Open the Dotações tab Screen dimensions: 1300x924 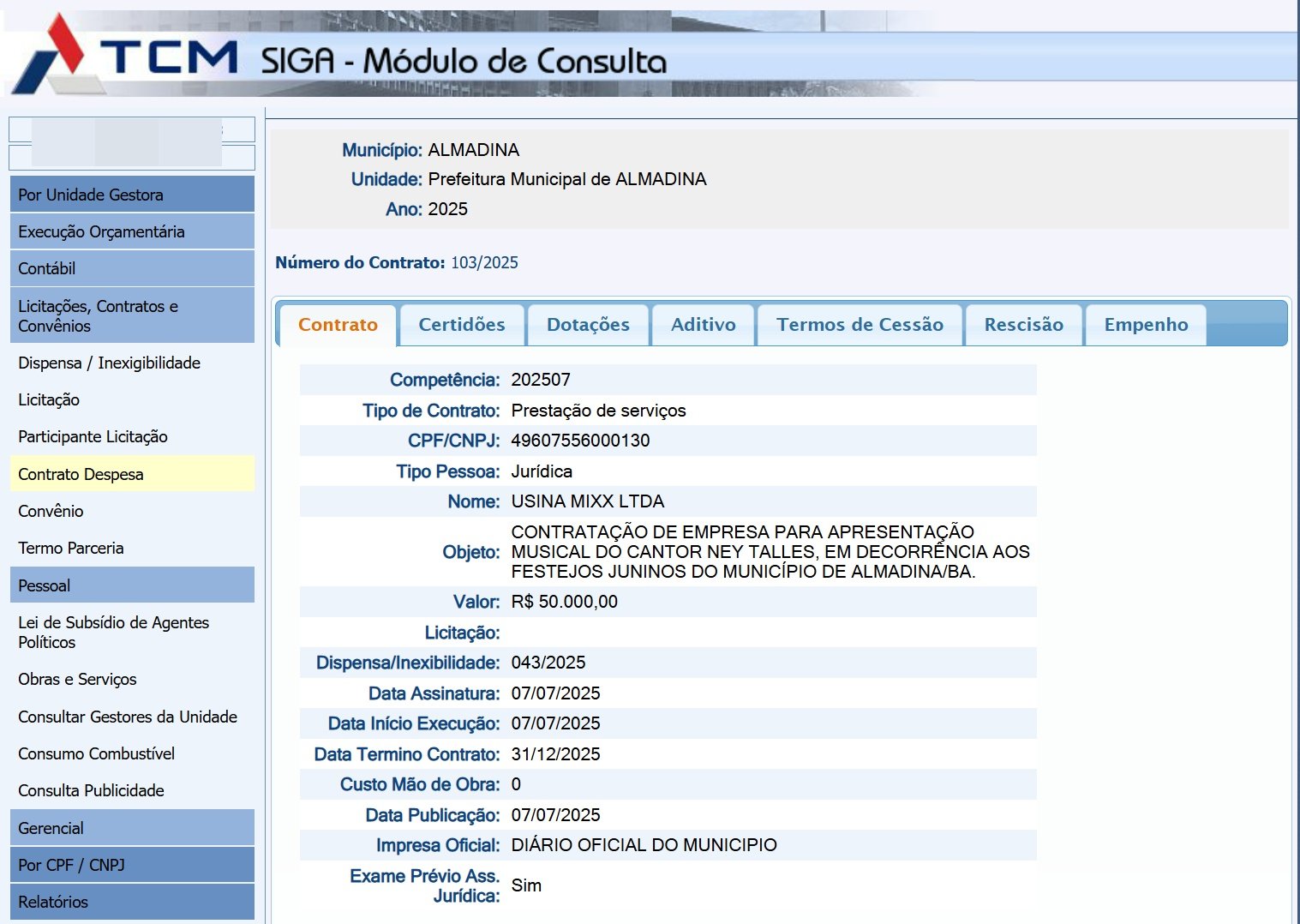588,325
